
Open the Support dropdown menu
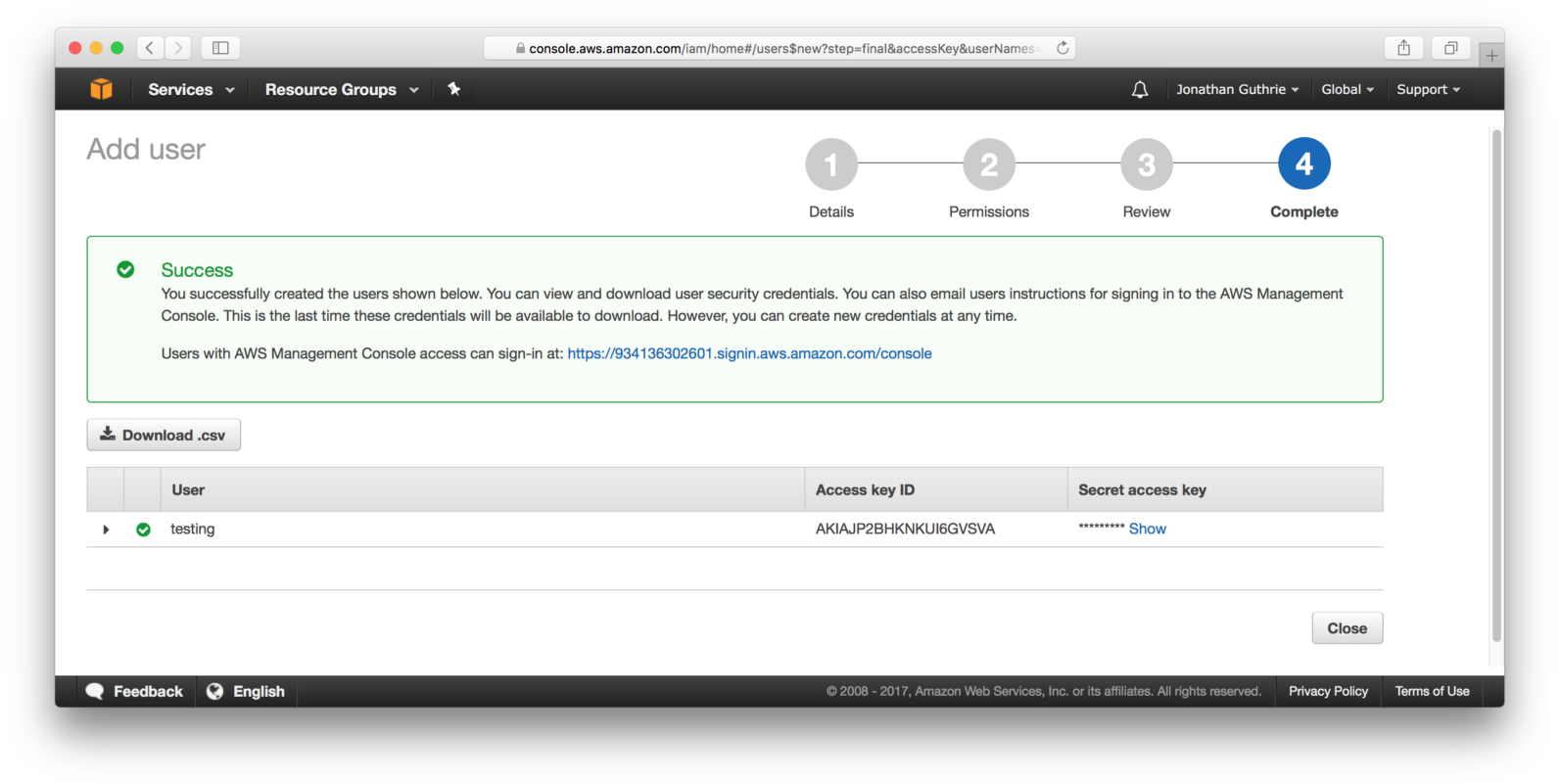[1428, 89]
